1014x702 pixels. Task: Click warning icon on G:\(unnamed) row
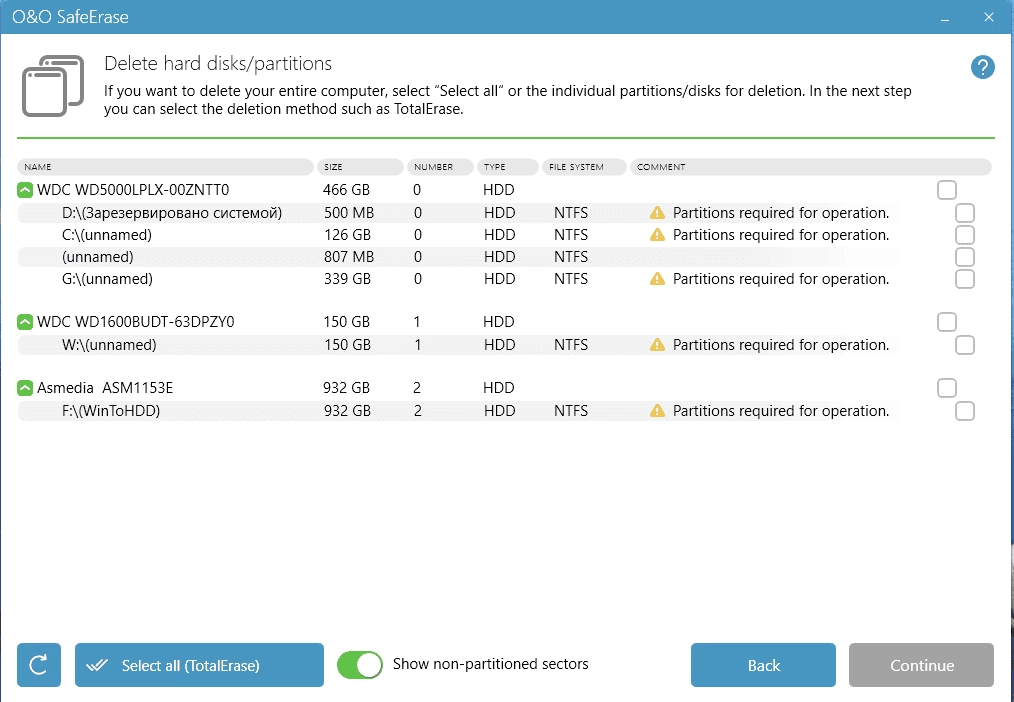pyautogui.click(x=657, y=279)
